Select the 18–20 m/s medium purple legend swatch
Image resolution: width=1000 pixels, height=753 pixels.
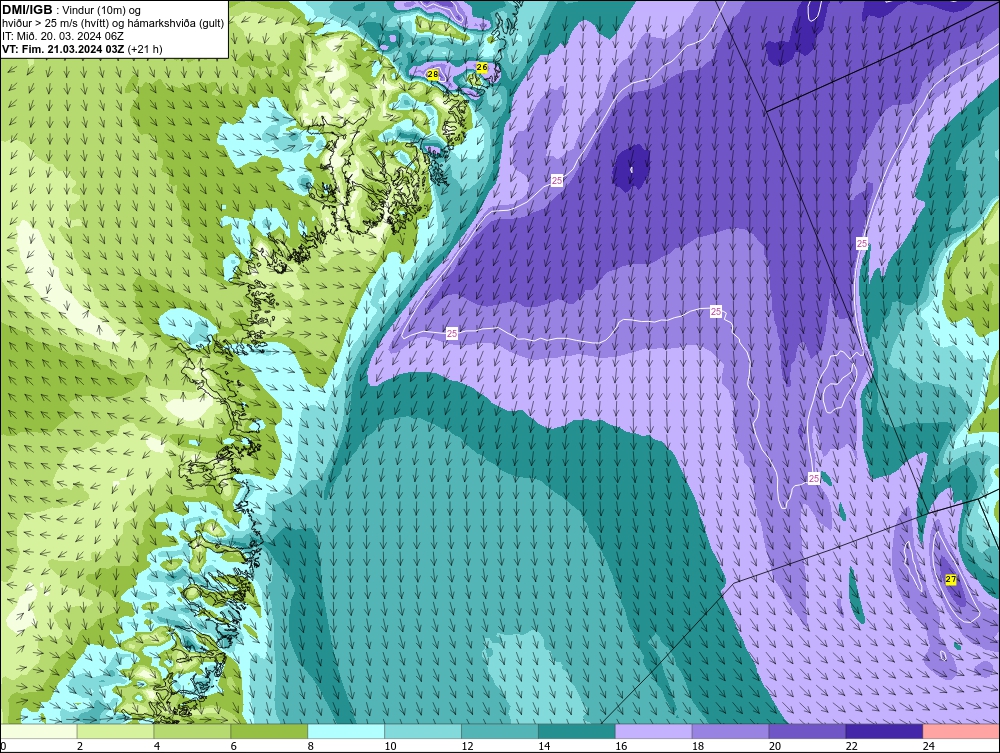coord(730,731)
